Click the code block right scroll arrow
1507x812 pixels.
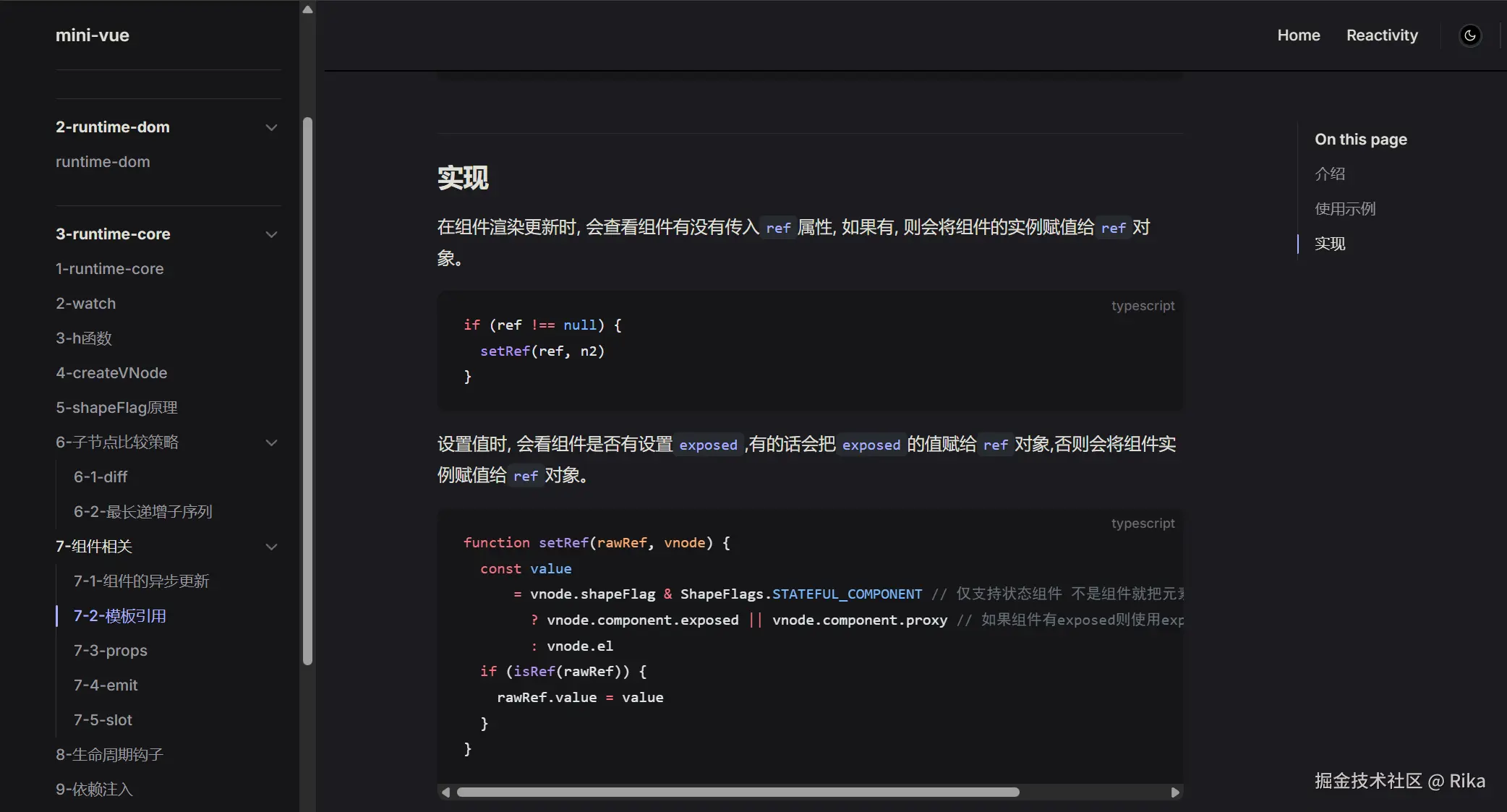1175,792
